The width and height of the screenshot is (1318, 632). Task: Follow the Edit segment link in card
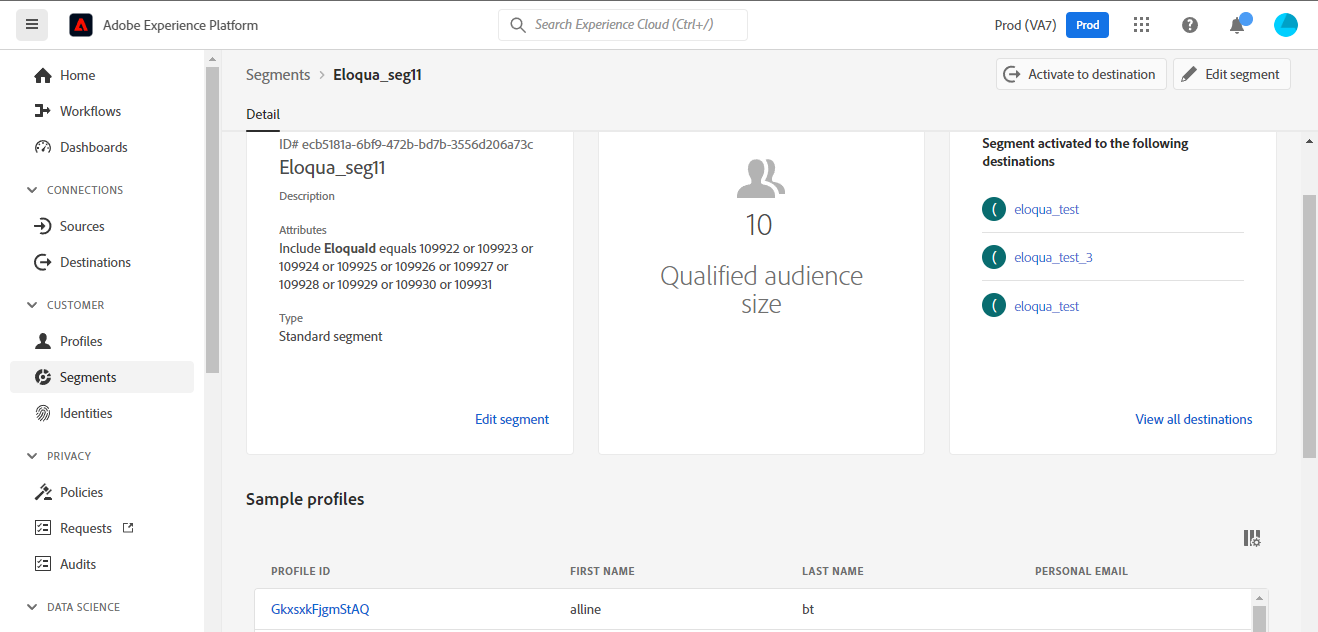coord(512,419)
